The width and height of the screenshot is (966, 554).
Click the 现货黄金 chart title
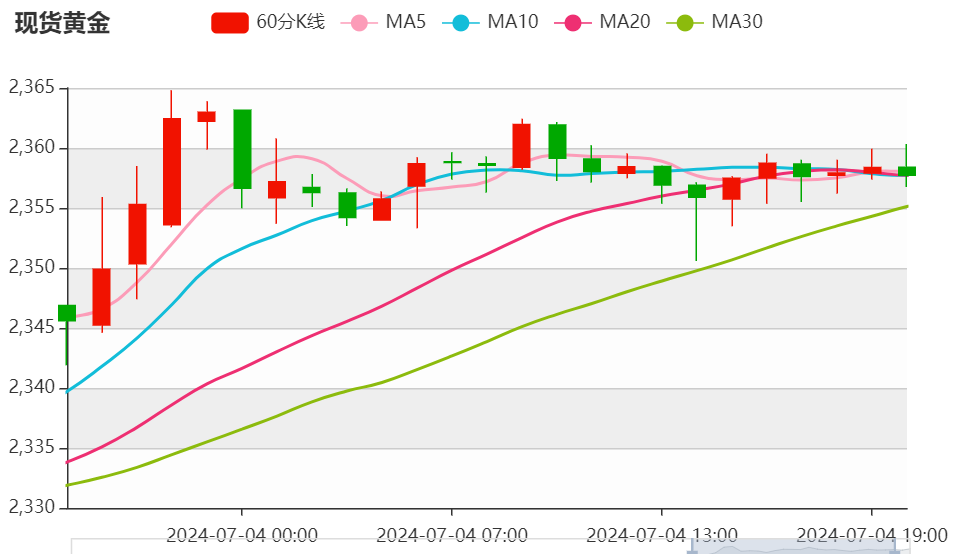coord(62,23)
